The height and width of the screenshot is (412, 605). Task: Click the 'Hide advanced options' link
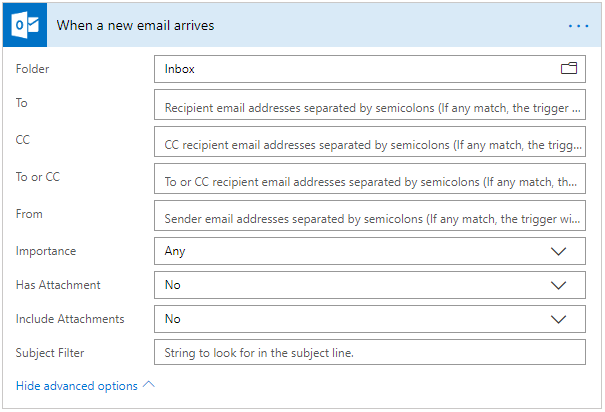tap(77, 386)
